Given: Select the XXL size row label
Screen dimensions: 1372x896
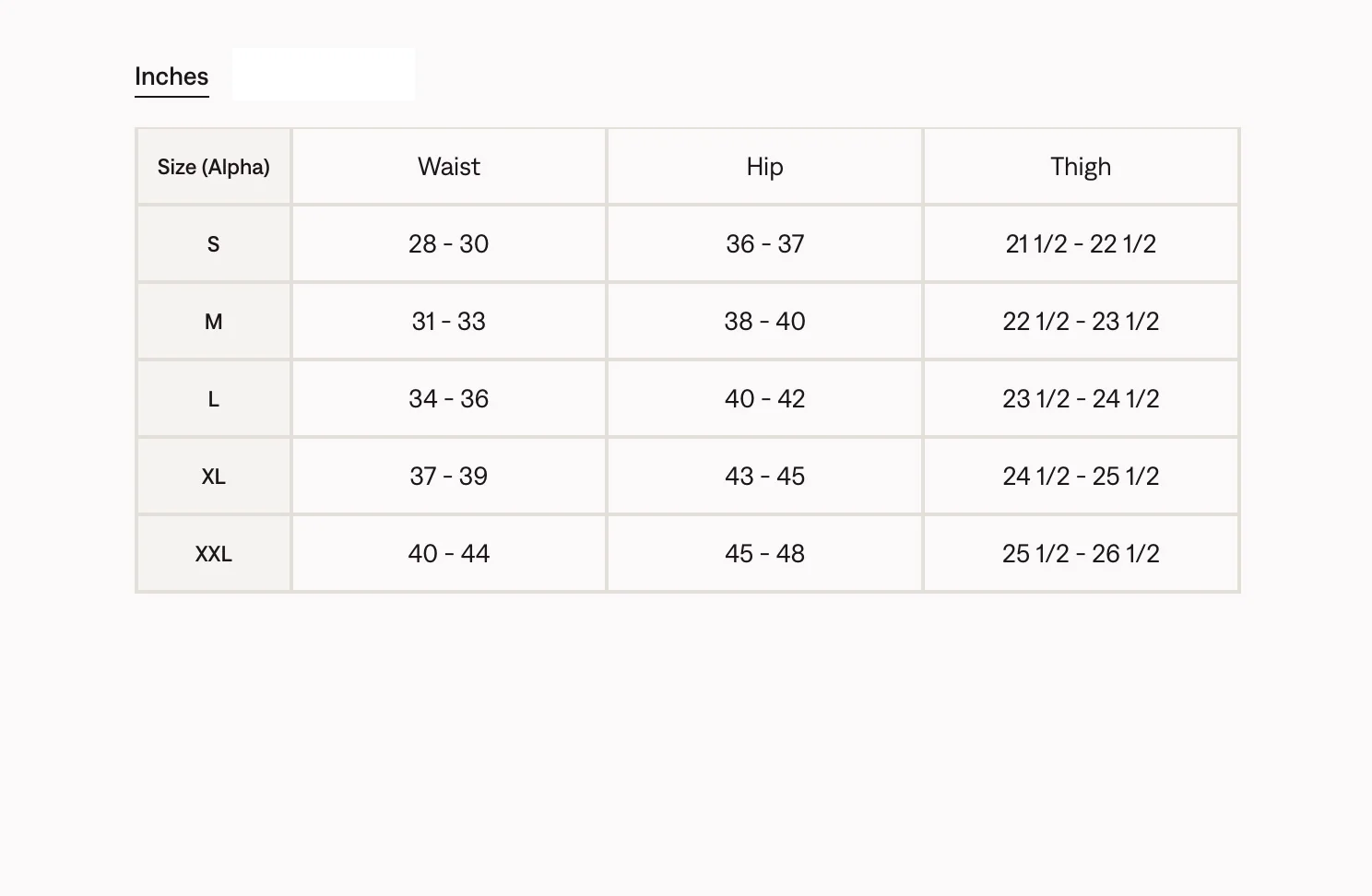Looking at the screenshot, I should click(x=214, y=554).
